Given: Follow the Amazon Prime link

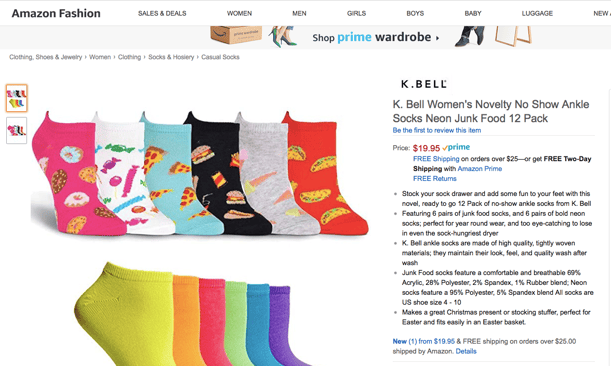Looking at the screenshot, I should pos(480,169).
